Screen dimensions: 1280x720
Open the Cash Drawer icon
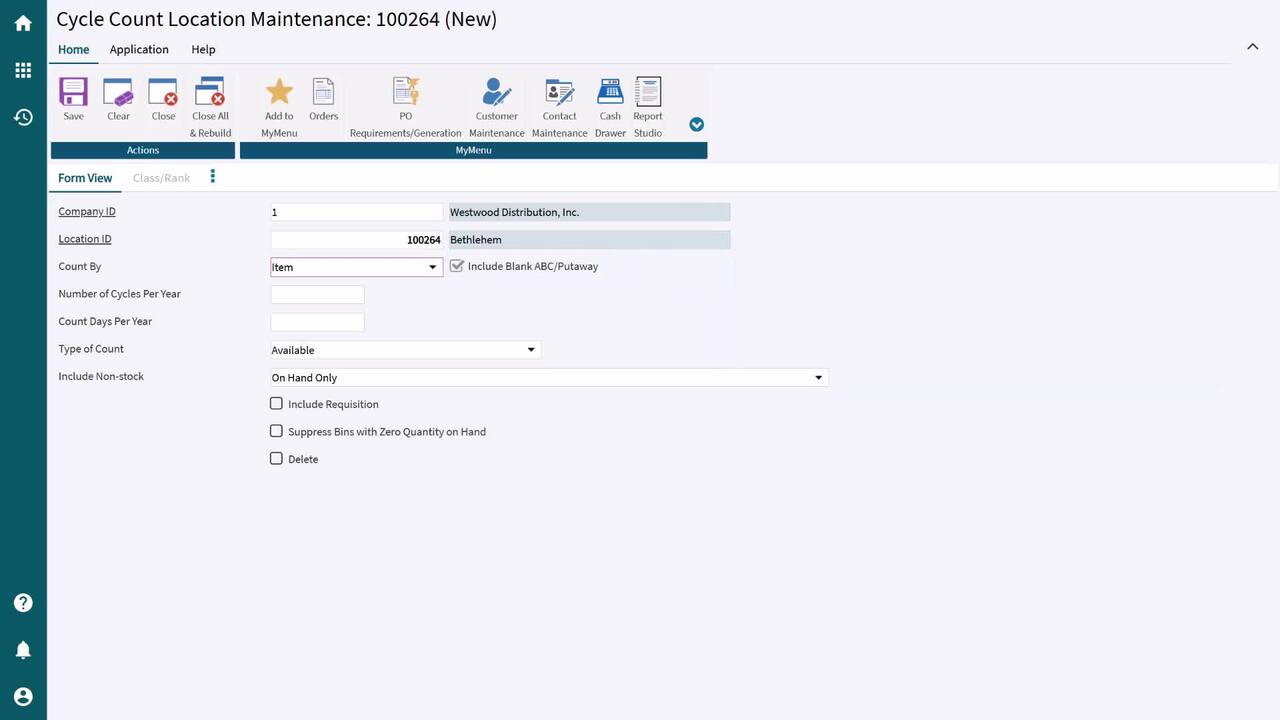(x=610, y=93)
